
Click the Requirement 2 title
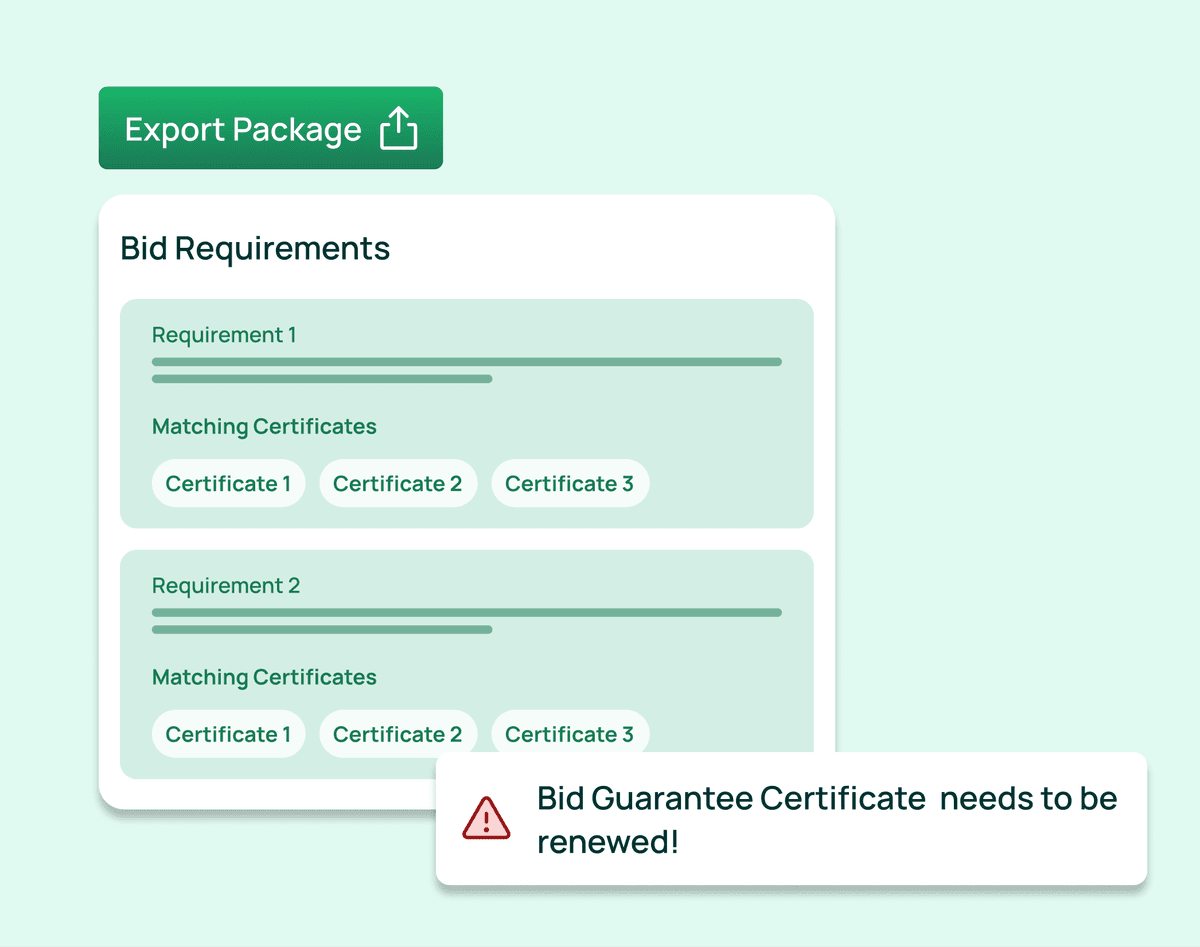point(226,586)
